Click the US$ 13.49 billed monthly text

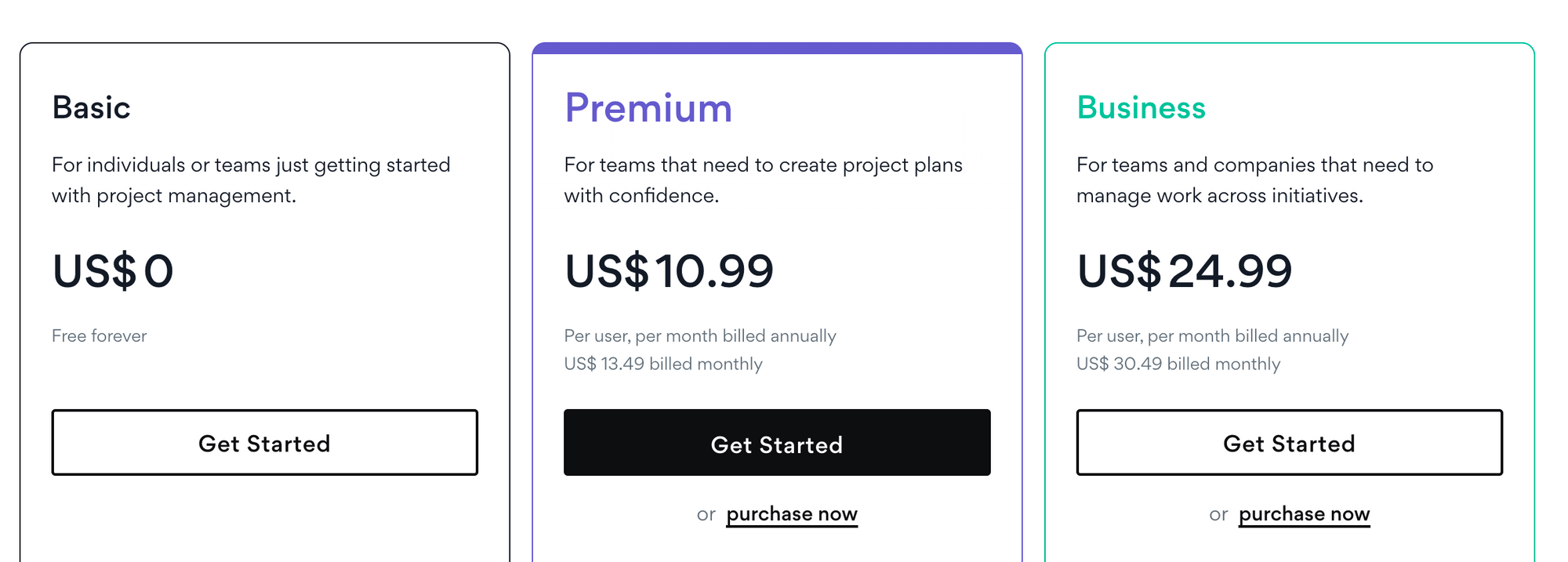click(x=663, y=364)
